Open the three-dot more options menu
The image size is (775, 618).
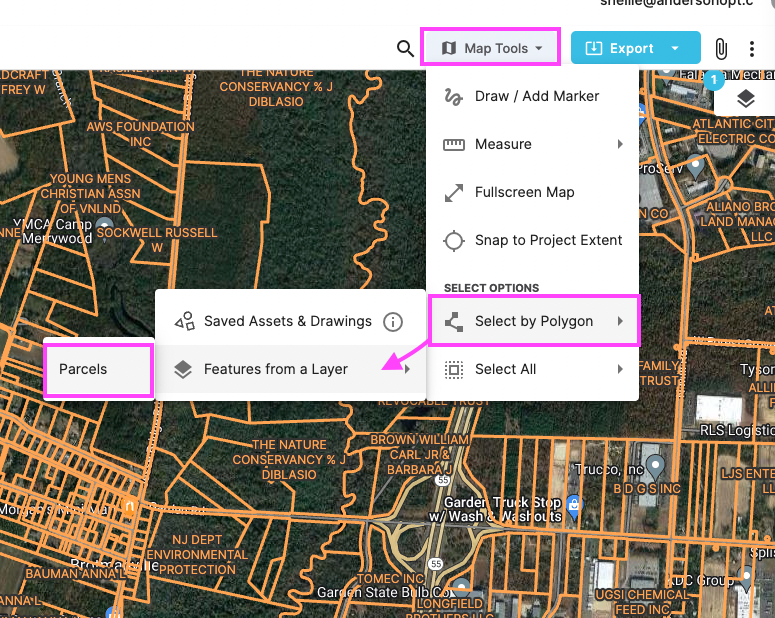click(751, 48)
